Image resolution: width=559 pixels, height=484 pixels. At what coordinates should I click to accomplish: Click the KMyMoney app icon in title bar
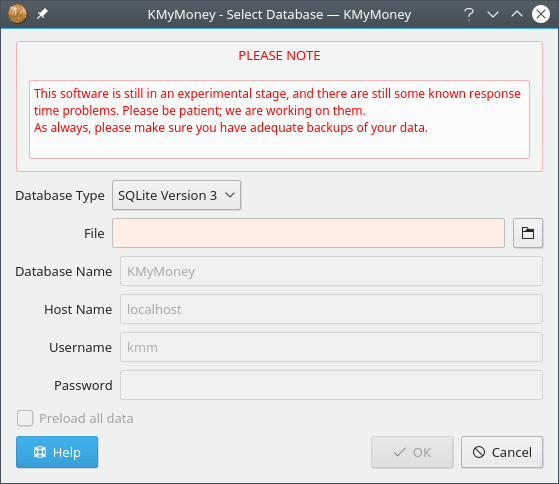click(x=17, y=14)
